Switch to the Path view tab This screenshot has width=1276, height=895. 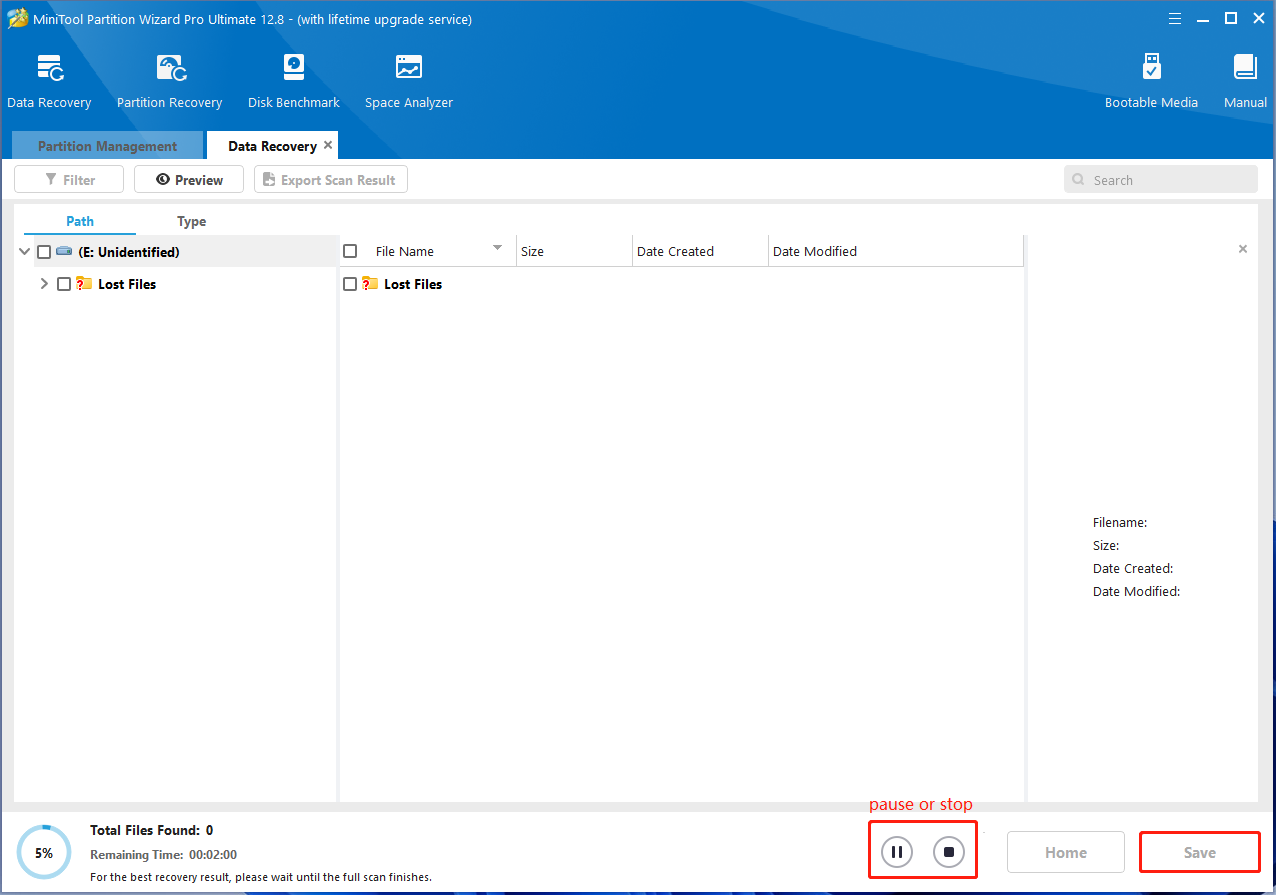pos(80,221)
